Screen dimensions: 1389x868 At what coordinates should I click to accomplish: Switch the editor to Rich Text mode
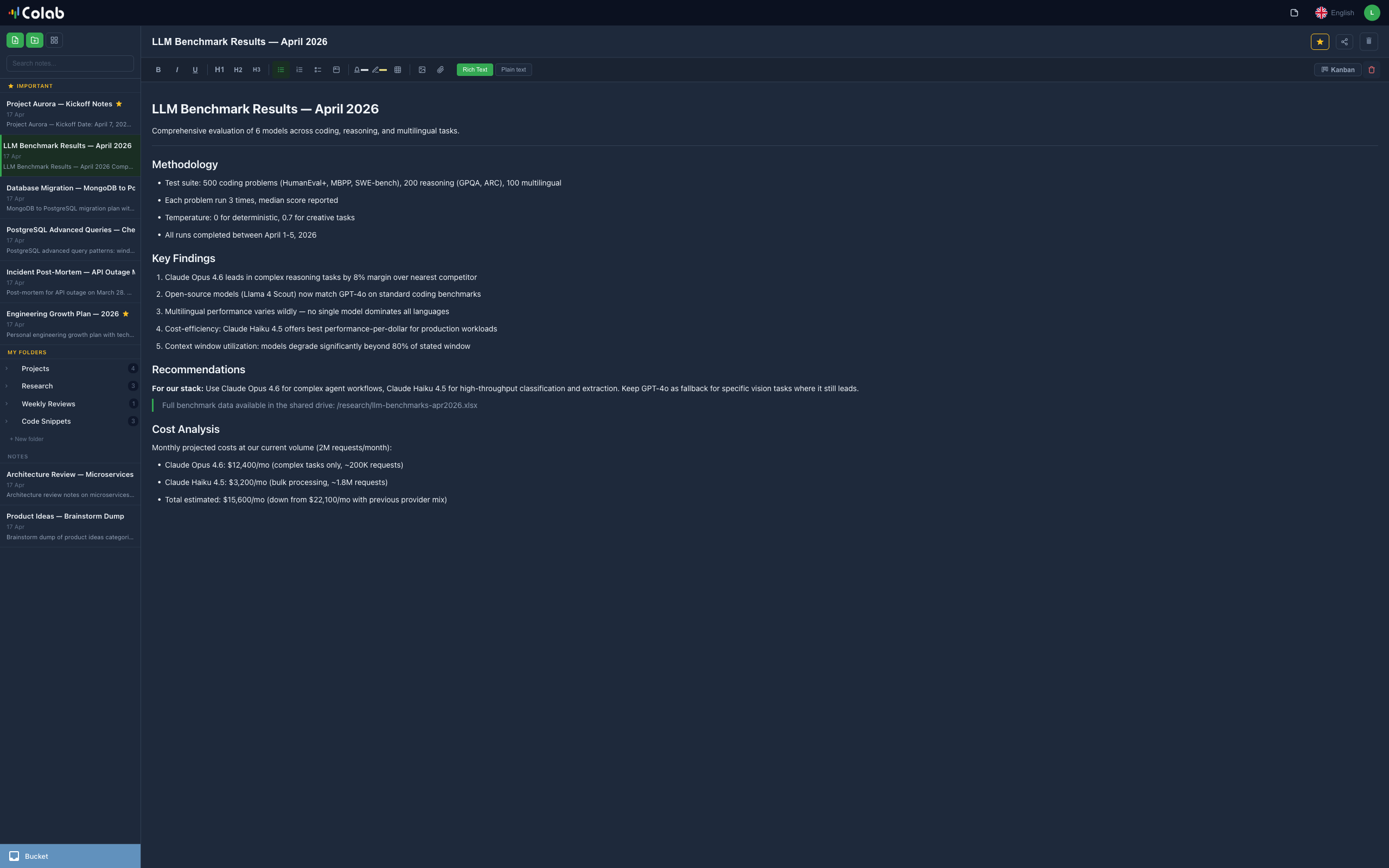475,69
